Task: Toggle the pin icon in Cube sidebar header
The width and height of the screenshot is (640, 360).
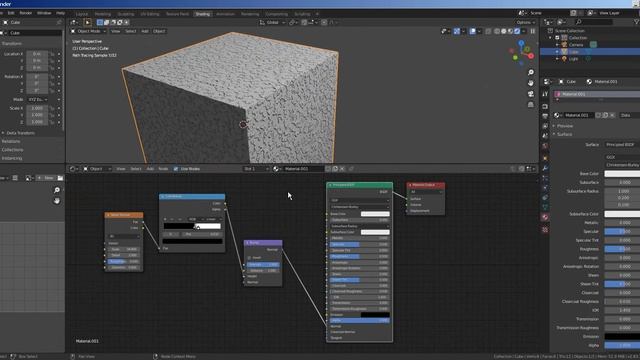Action: (x=59, y=22)
